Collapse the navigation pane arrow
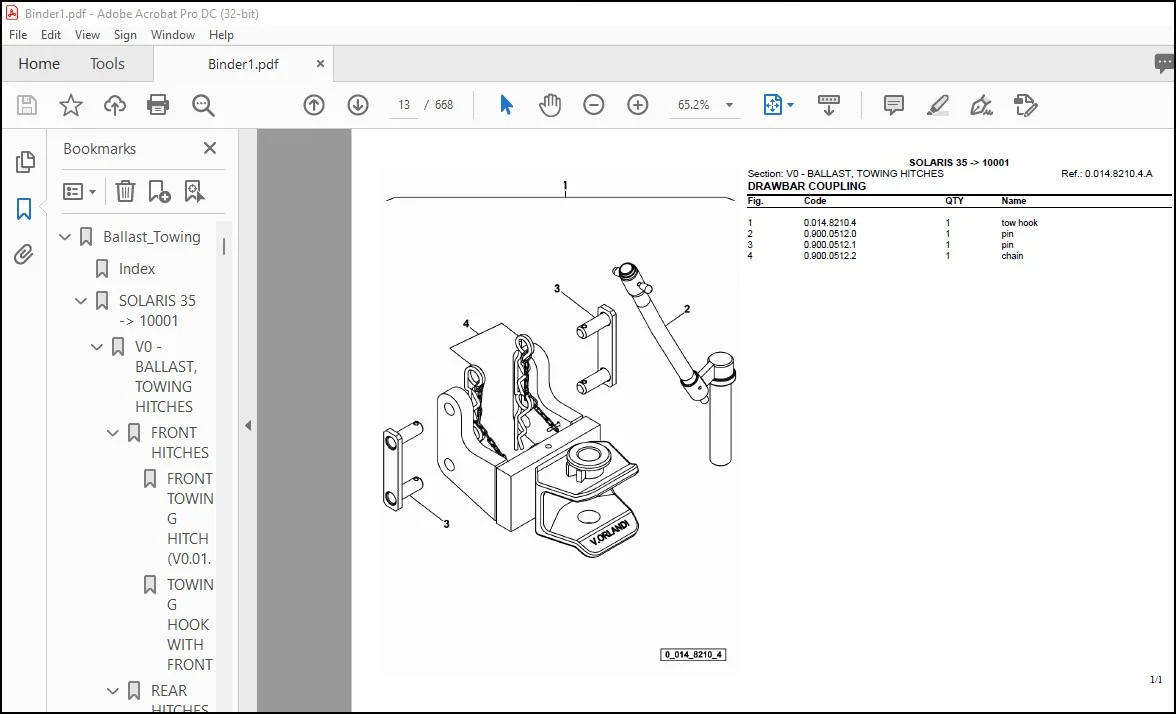Viewport: 1176px width, 714px height. coord(248,425)
